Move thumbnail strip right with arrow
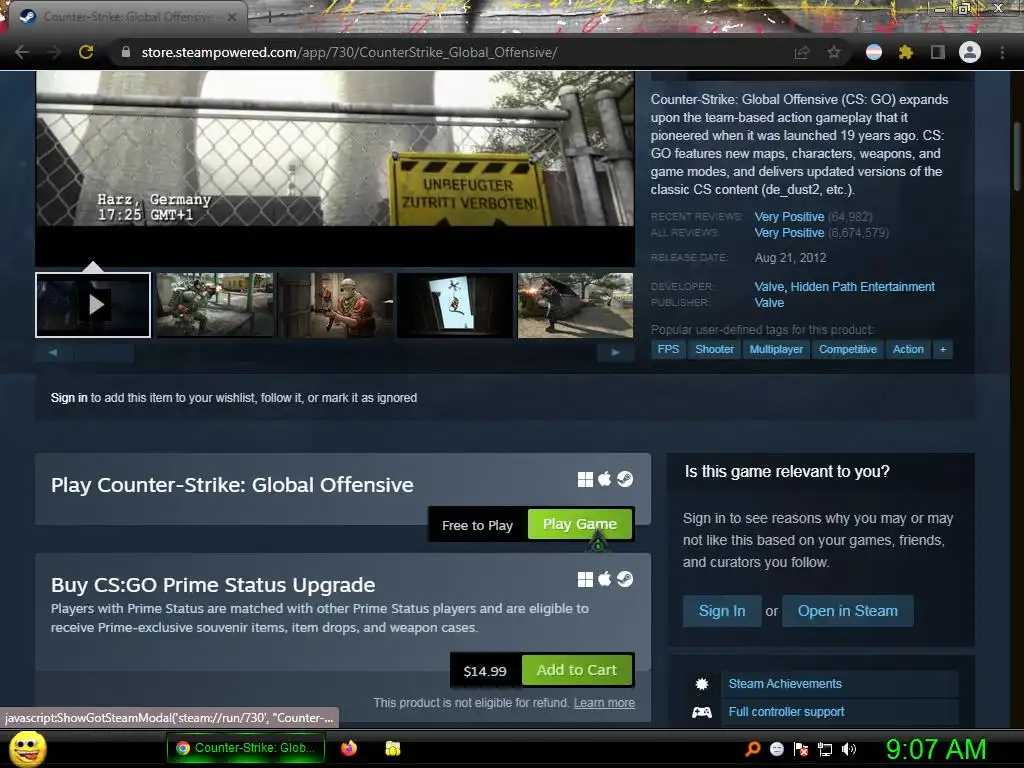 click(x=615, y=352)
